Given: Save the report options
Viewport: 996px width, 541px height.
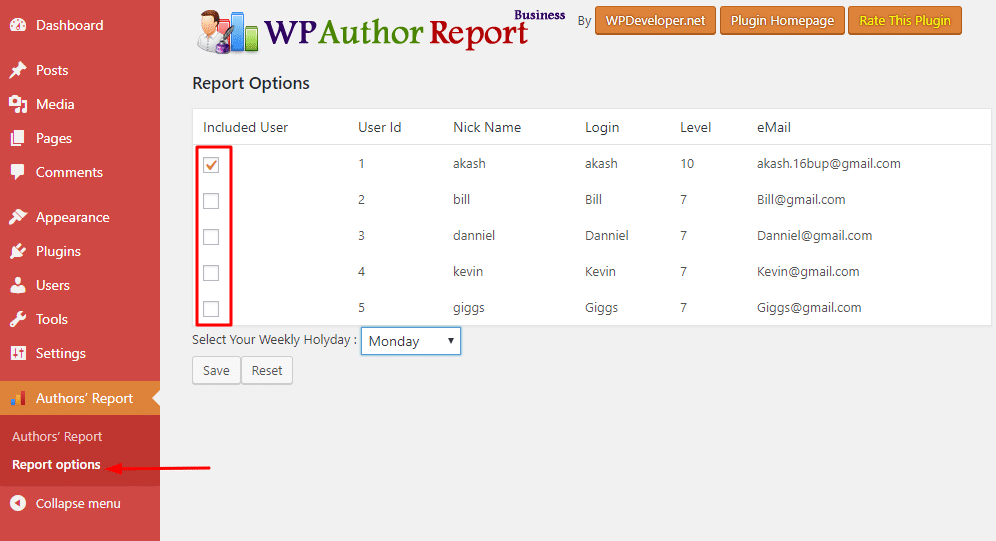Looking at the screenshot, I should [x=216, y=370].
